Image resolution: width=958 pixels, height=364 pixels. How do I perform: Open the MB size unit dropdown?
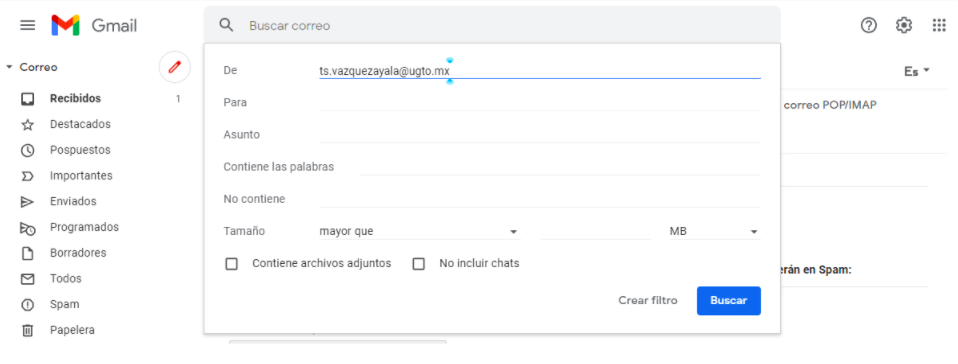coord(714,231)
